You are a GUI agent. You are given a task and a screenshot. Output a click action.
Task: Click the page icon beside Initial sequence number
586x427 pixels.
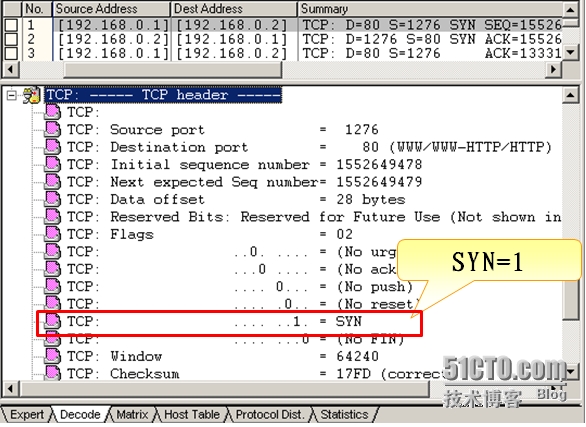(52, 164)
